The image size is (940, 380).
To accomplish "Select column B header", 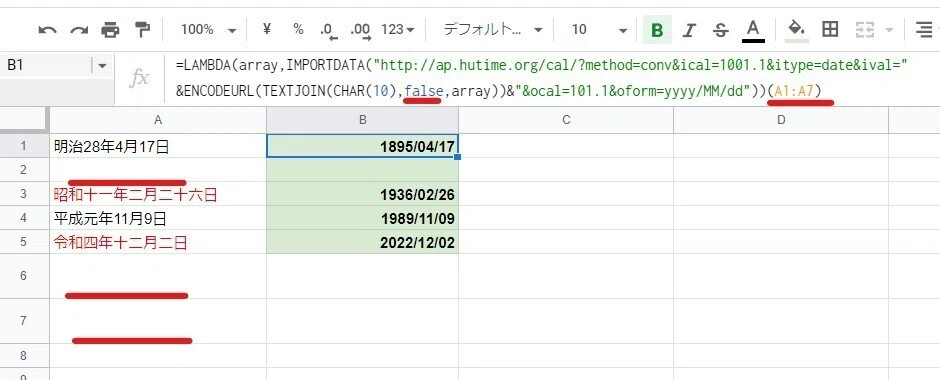I will pyautogui.click(x=362, y=120).
